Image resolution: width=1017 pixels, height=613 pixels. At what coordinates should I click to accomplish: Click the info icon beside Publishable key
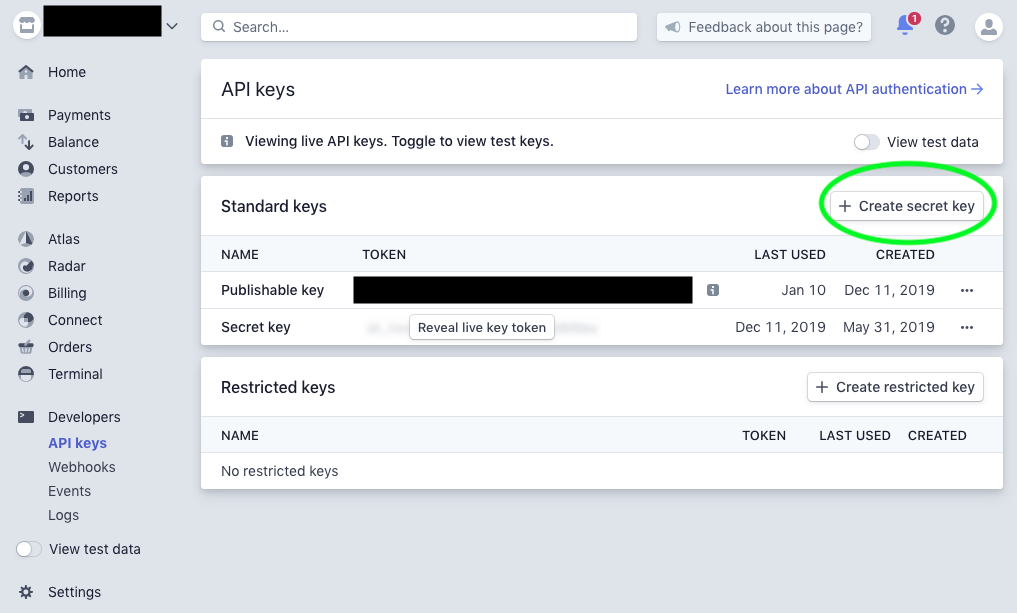point(711,290)
